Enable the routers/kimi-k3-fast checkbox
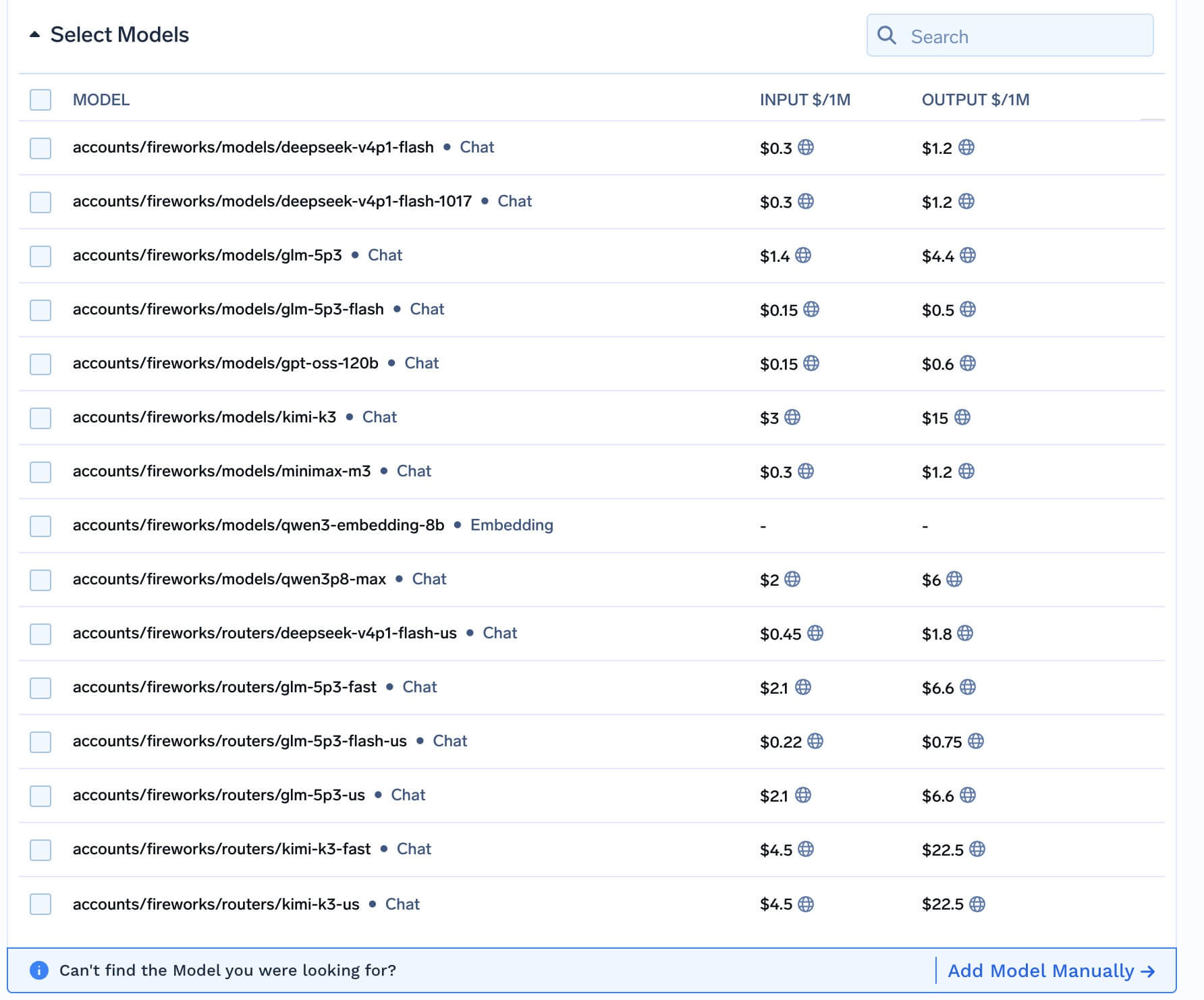This screenshot has height=1000, width=1204. click(40, 850)
